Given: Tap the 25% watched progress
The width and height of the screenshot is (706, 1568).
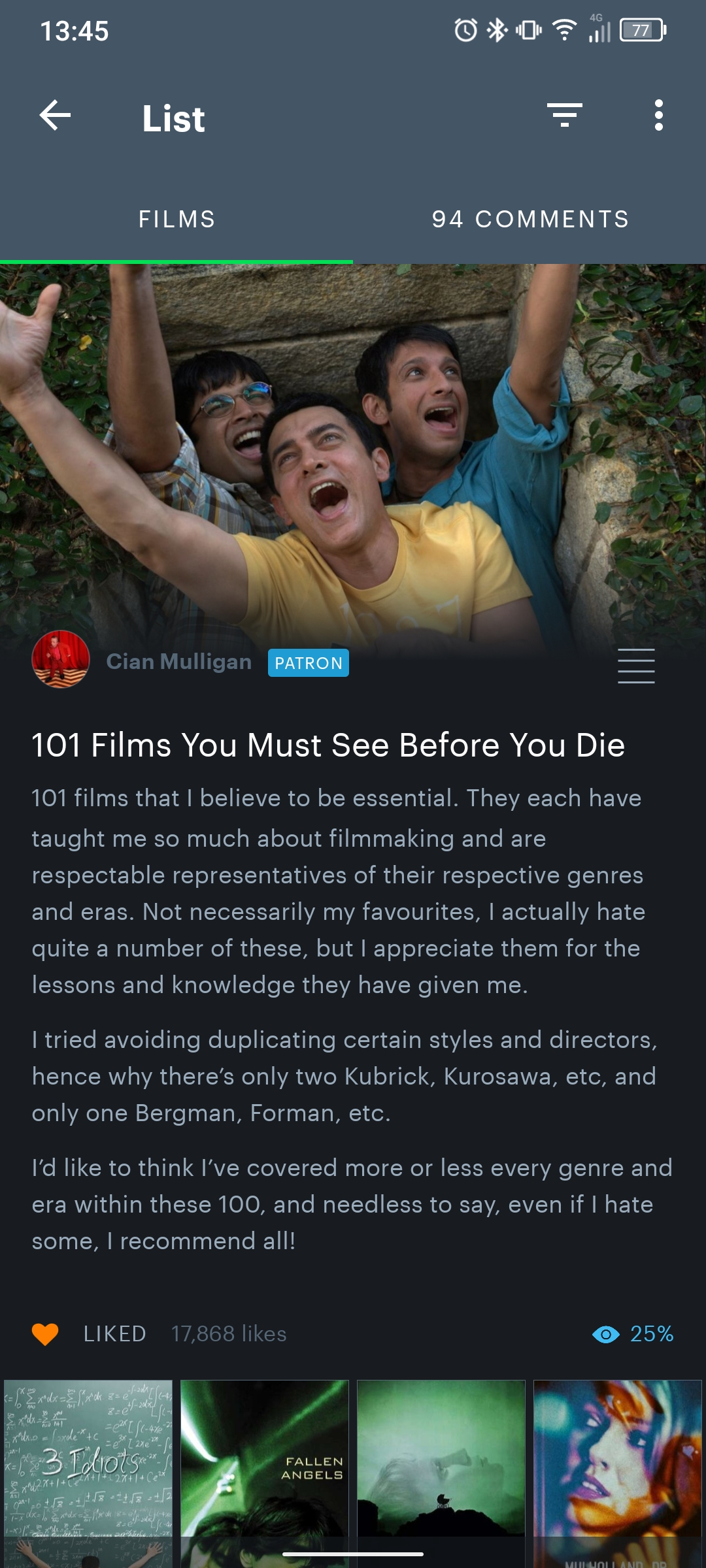Looking at the screenshot, I should pos(652,1333).
